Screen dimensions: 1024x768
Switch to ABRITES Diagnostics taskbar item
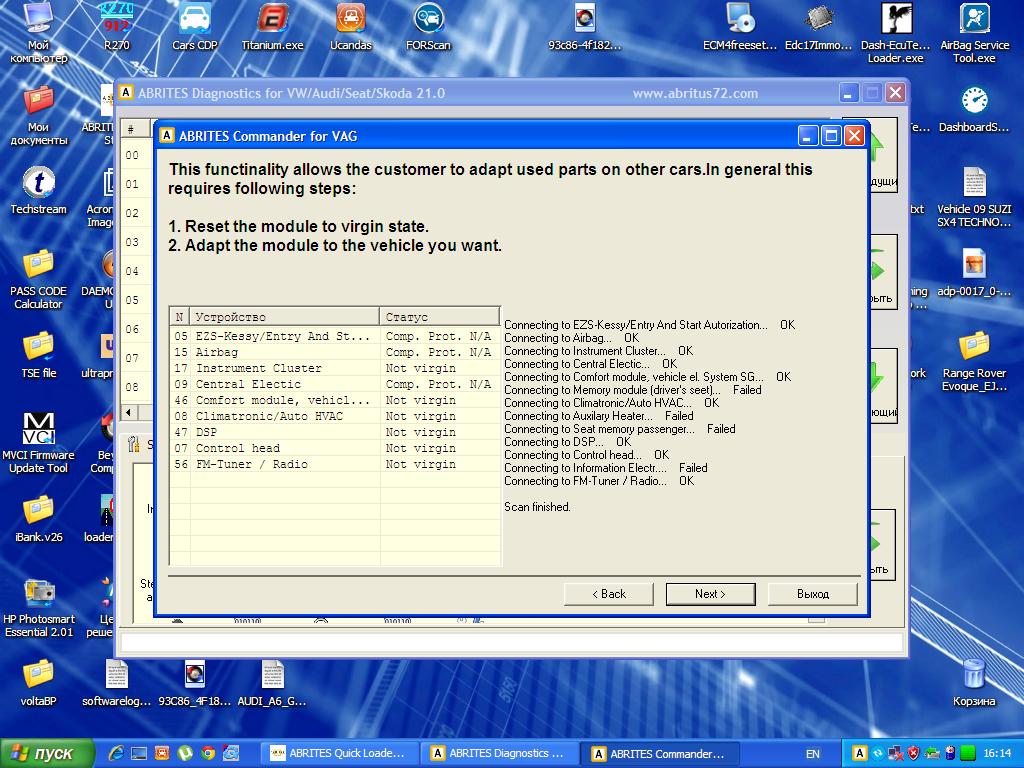point(499,754)
